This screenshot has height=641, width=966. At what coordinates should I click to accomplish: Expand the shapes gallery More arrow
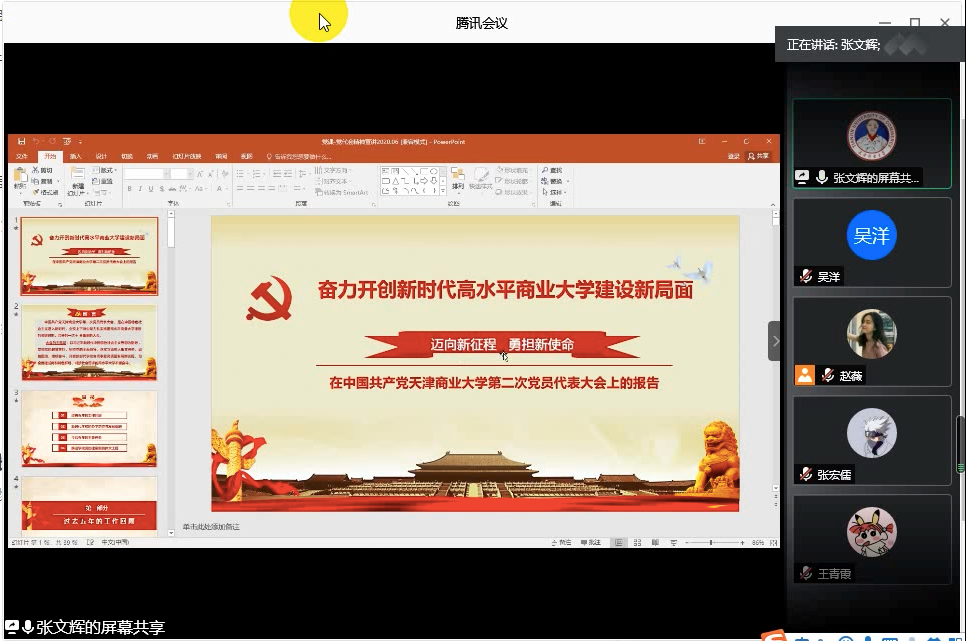click(441, 190)
